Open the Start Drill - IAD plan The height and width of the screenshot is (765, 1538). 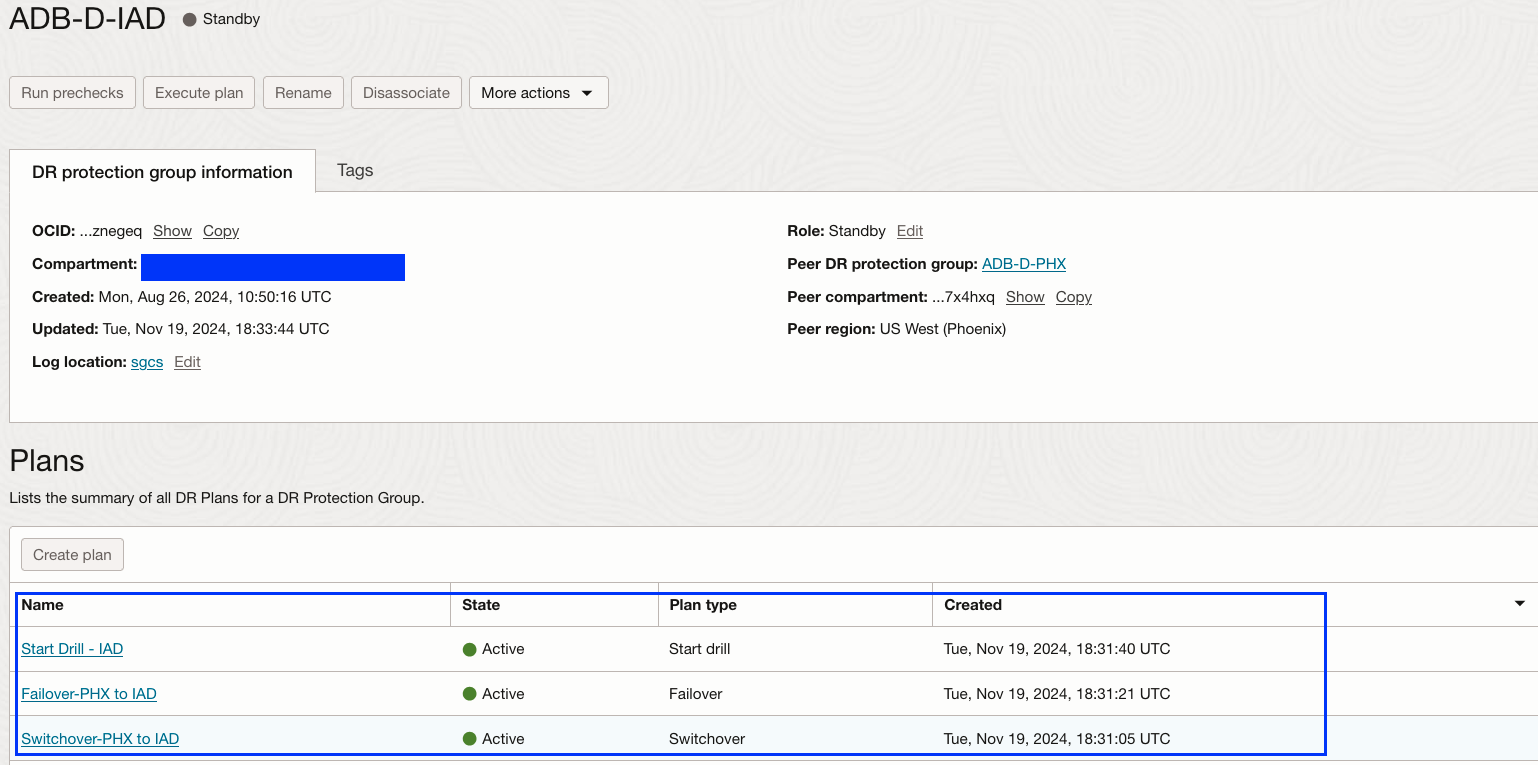[72, 649]
